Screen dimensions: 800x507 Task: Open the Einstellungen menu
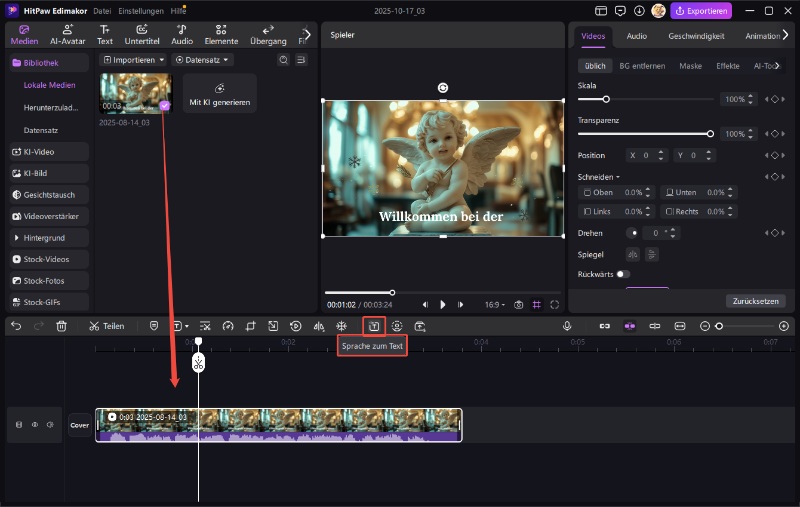[x=141, y=11]
